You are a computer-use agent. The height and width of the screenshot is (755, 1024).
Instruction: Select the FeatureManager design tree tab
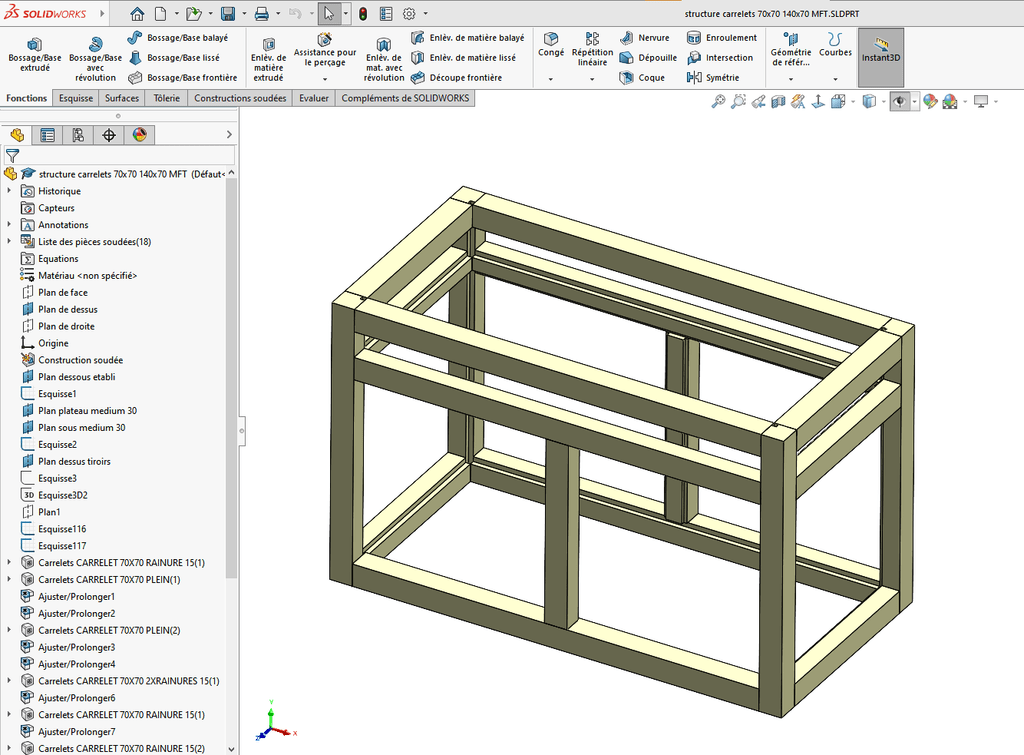(x=17, y=135)
